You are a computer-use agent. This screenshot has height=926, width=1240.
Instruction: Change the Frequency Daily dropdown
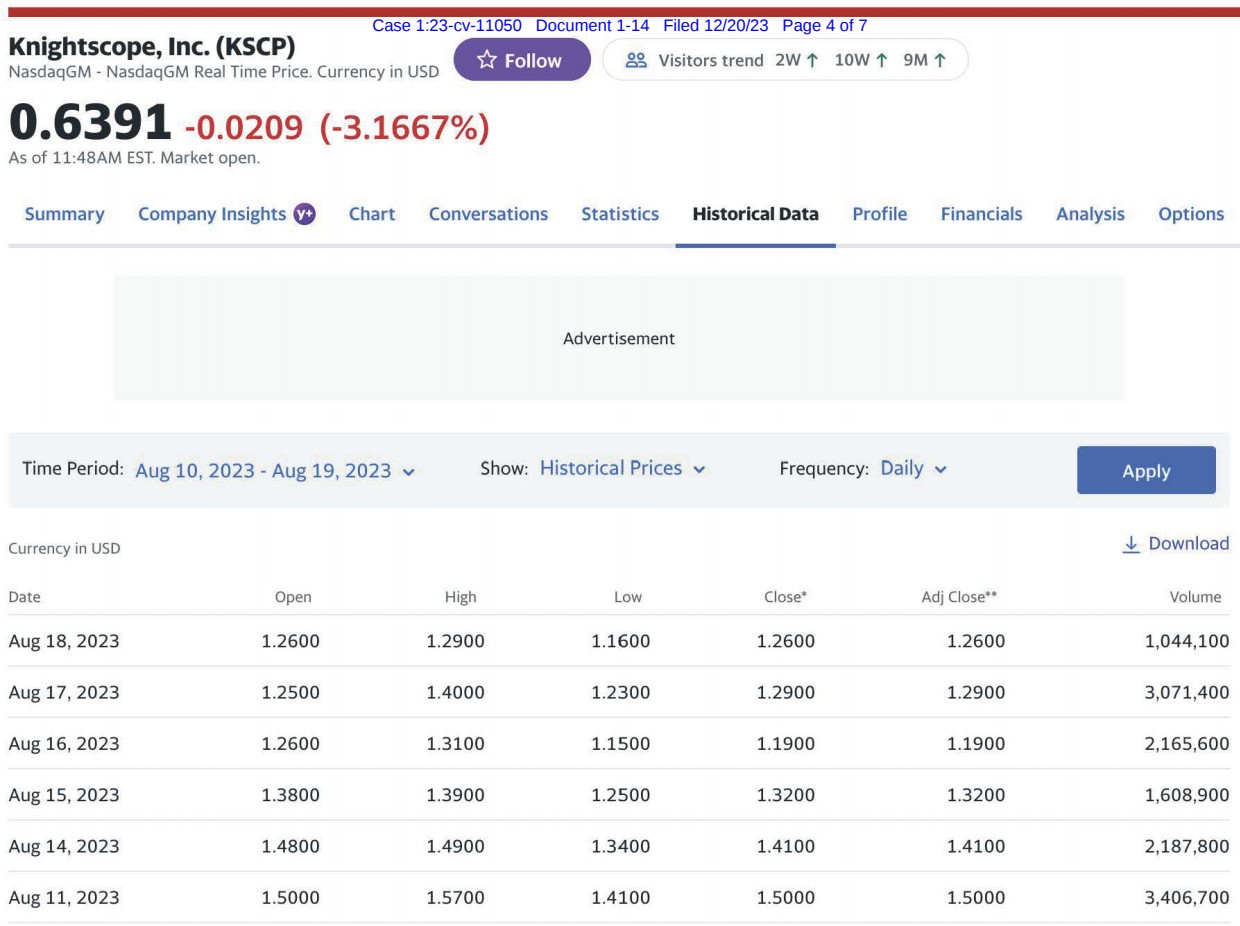[913, 469]
